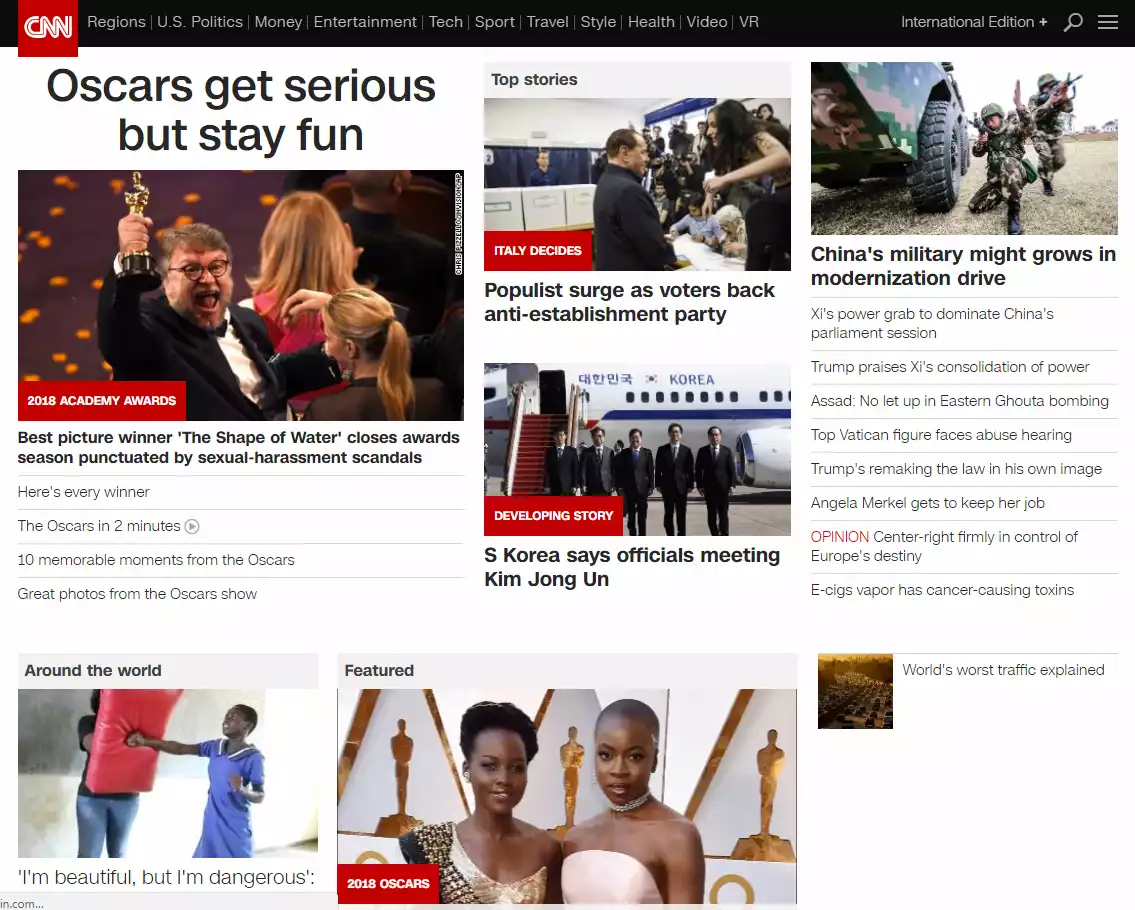1135x910 pixels.
Task: Open the VR nav item
Action: pyautogui.click(x=748, y=22)
